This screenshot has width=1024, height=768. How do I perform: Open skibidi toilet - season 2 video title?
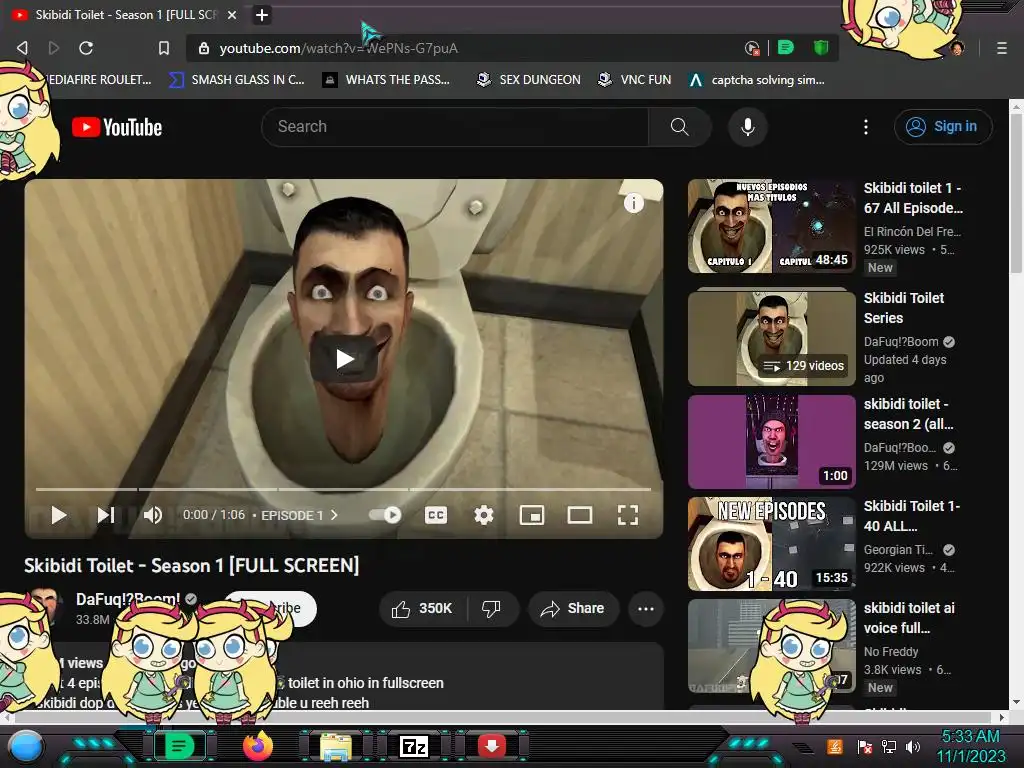(908, 414)
